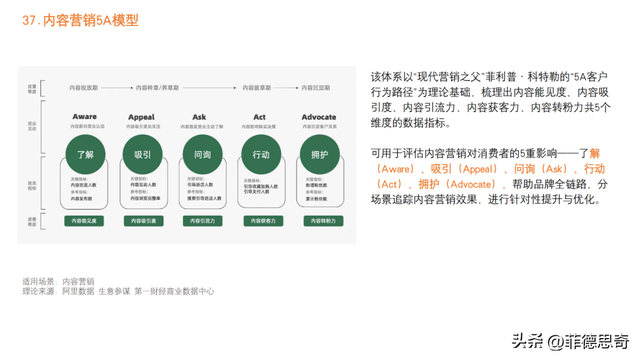Click the paragraph starting '可用于评估内容营销'

point(488,177)
